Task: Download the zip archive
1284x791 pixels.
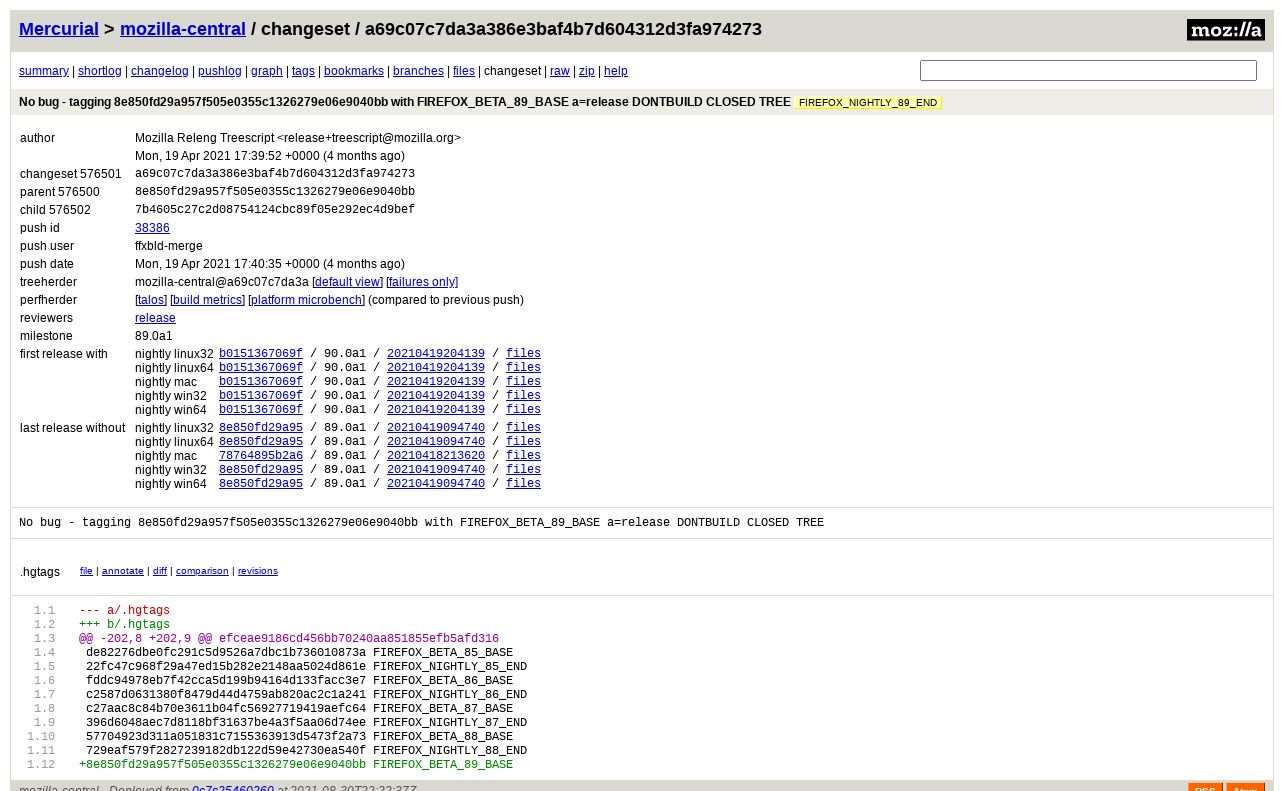Action: (x=587, y=71)
